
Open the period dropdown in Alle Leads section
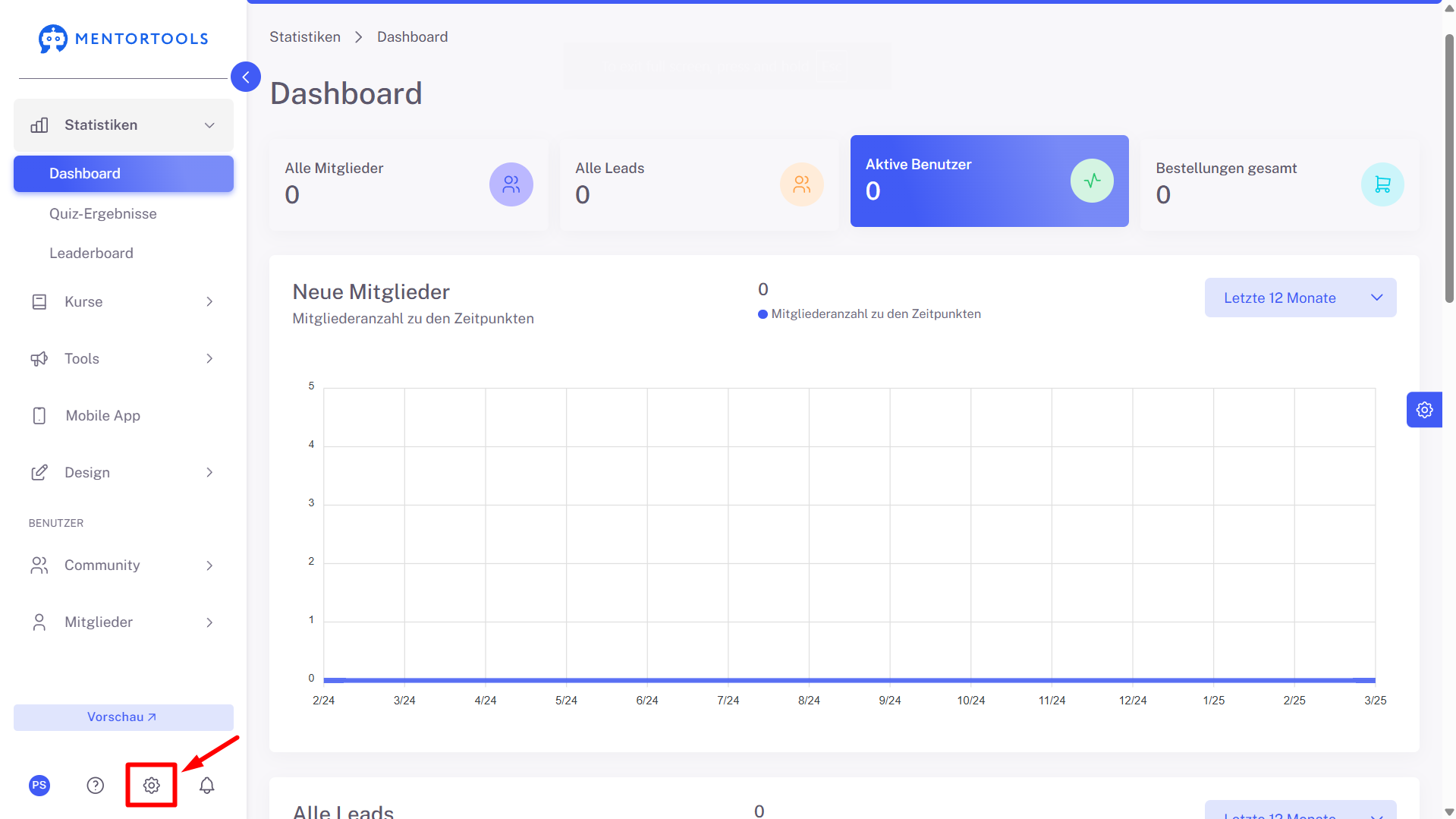tap(1300, 810)
